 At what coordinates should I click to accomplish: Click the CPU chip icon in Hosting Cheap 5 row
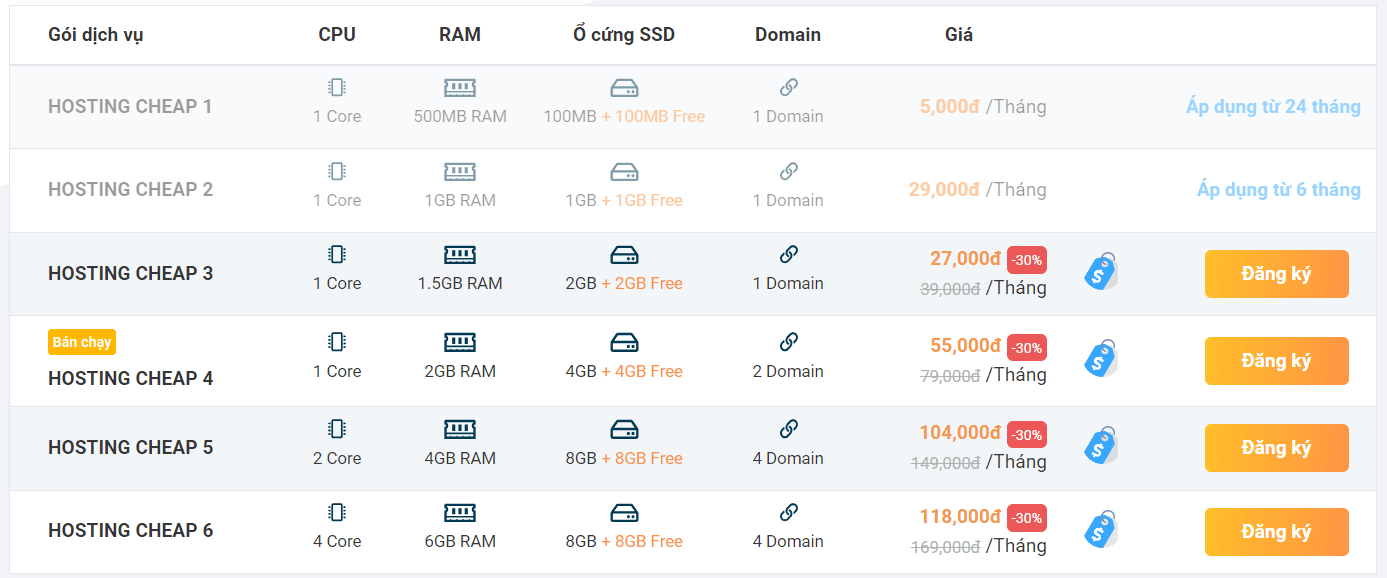click(x=337, y=429)
